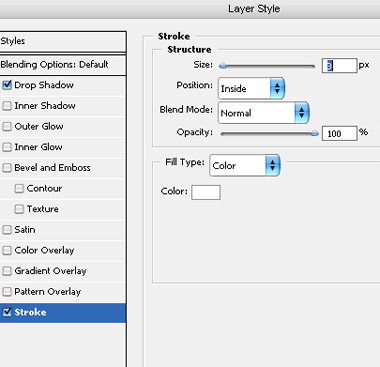Open the Color Overlay settings row
380x367 pixels.
[63, 250]
